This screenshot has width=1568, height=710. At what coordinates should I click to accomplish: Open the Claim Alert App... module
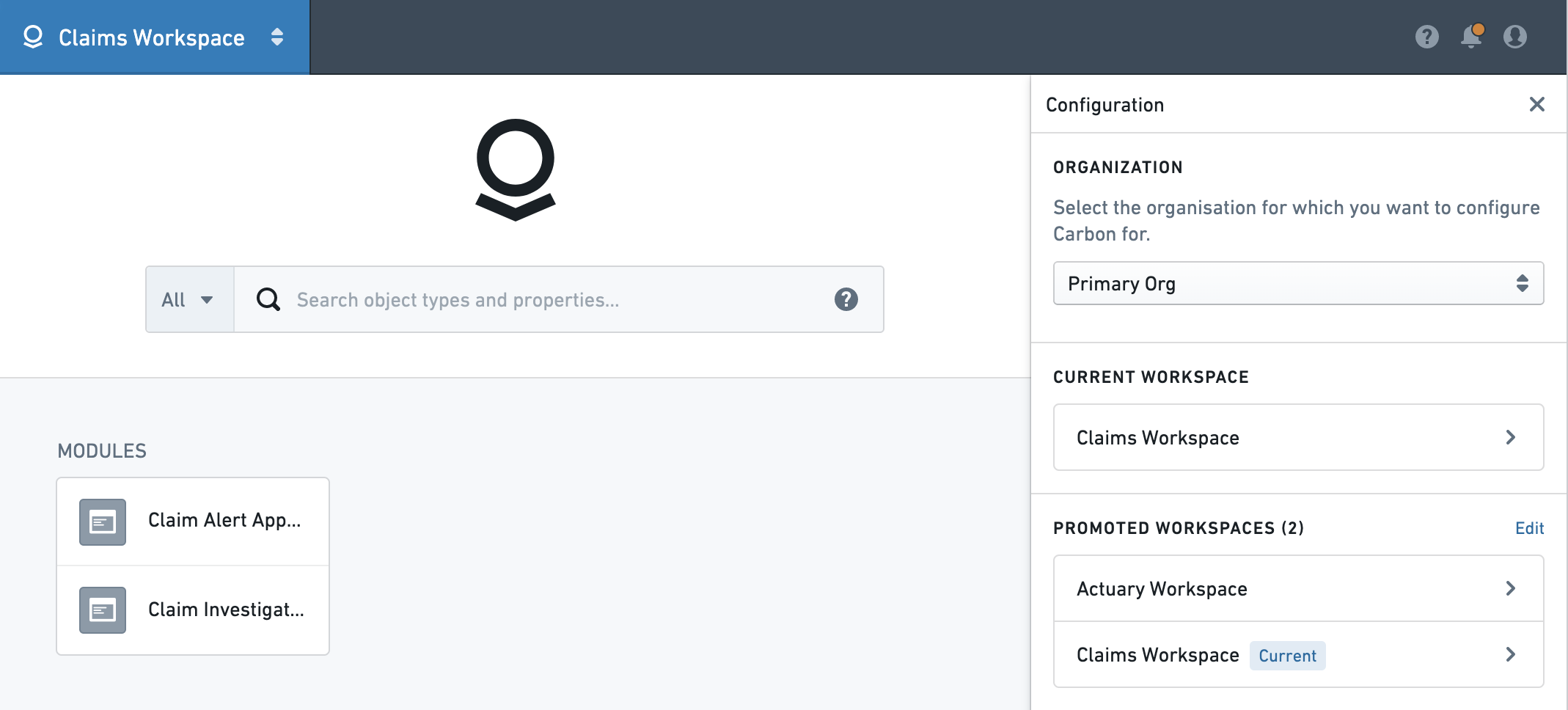click(x=193, y=521)
